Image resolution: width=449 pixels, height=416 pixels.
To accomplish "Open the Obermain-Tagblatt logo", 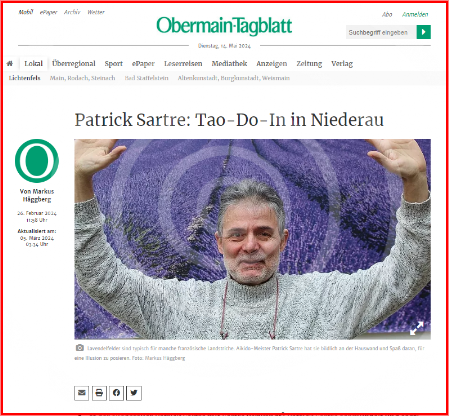I will coord(224,26).
